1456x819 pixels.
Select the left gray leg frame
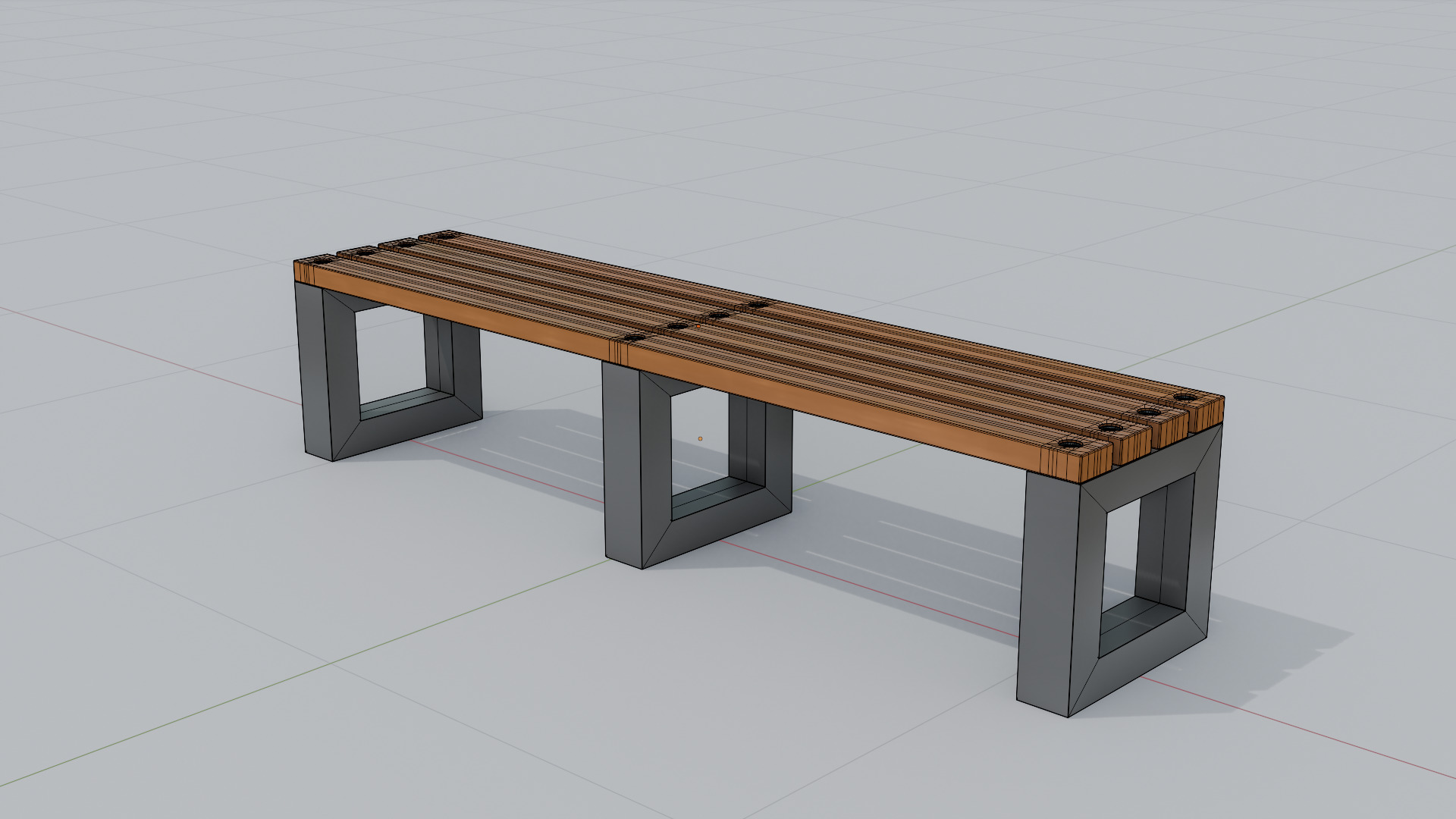340,372
